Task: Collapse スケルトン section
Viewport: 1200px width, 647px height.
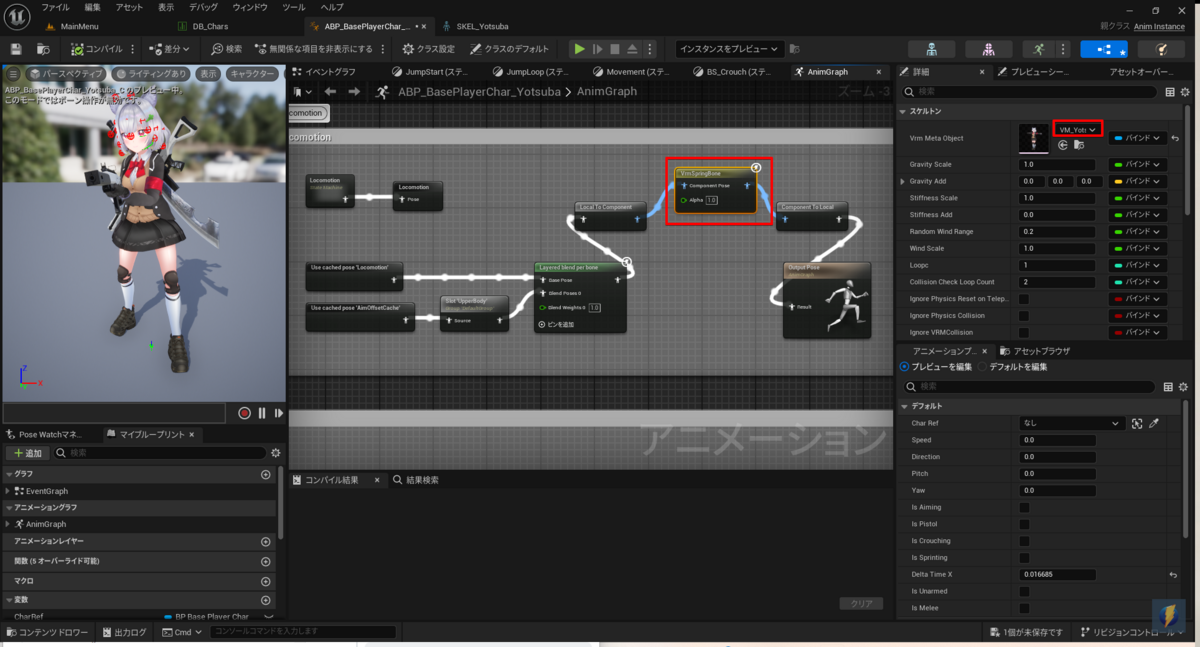Action: [903, 111]
